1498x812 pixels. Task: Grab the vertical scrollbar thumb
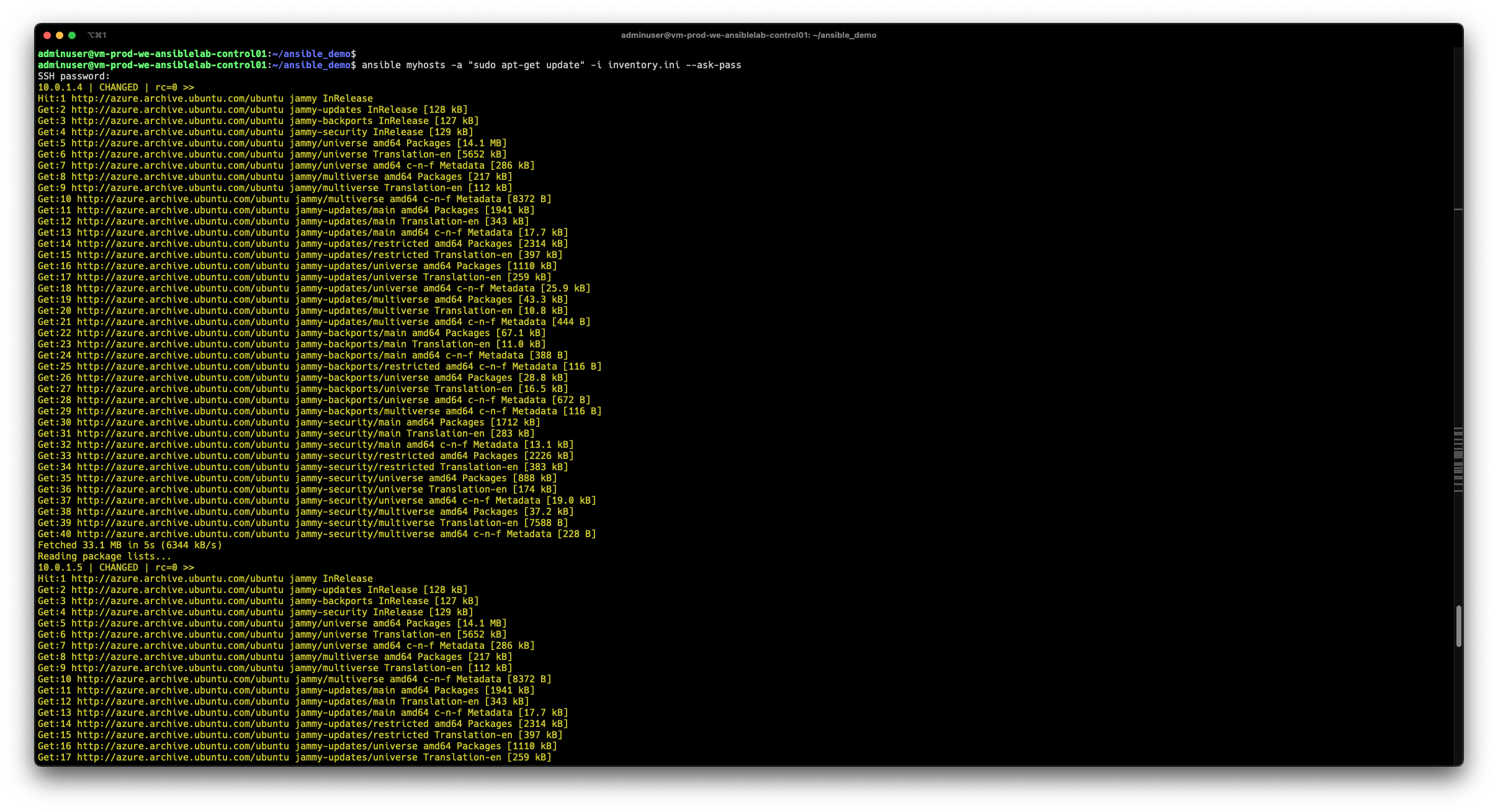click(x=1458, y=627)
